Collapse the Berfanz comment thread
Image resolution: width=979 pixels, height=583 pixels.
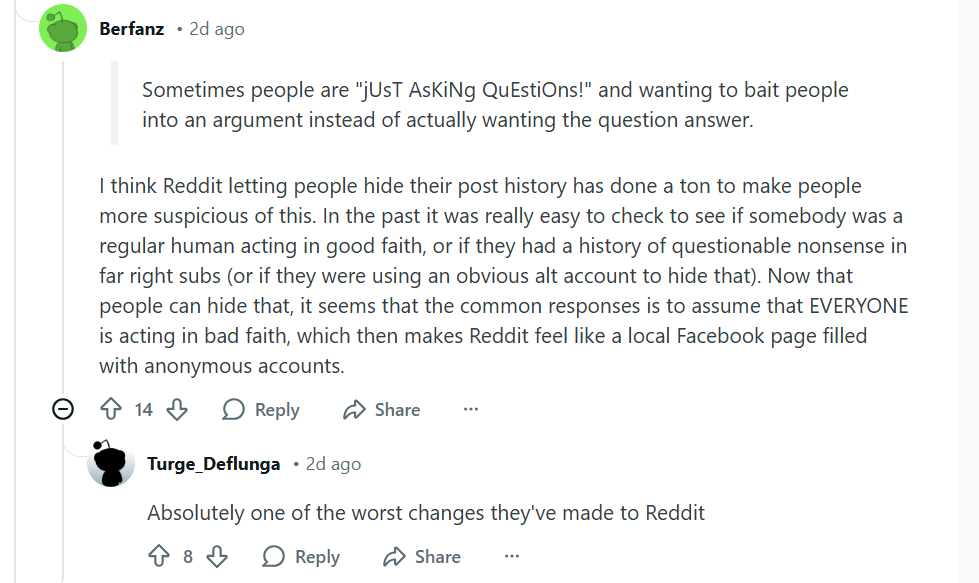point(63,409)
